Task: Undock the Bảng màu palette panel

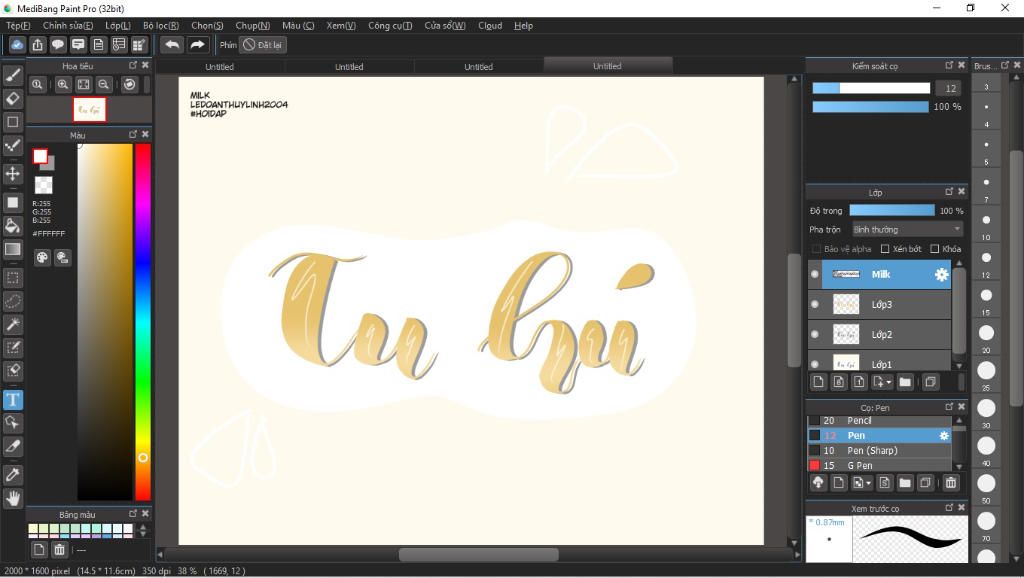Action: coord(133,514)
